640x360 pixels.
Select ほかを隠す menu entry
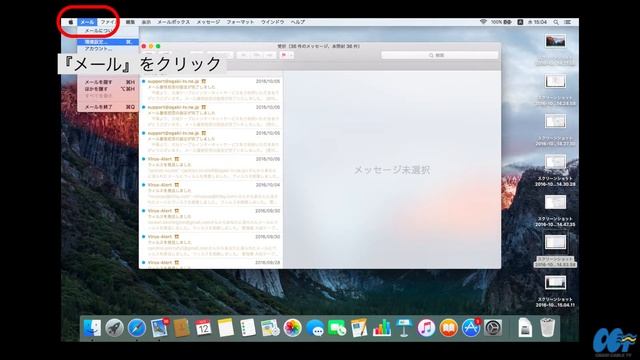pyautogui.click(x=108, y=89)
